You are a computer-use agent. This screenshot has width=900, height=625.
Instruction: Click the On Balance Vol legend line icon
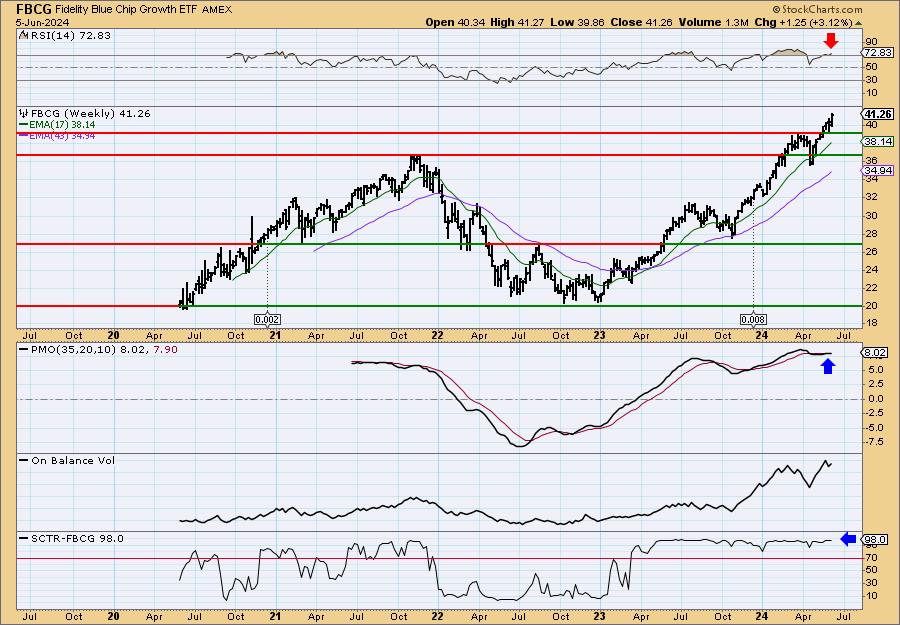[x=23, y=460]
